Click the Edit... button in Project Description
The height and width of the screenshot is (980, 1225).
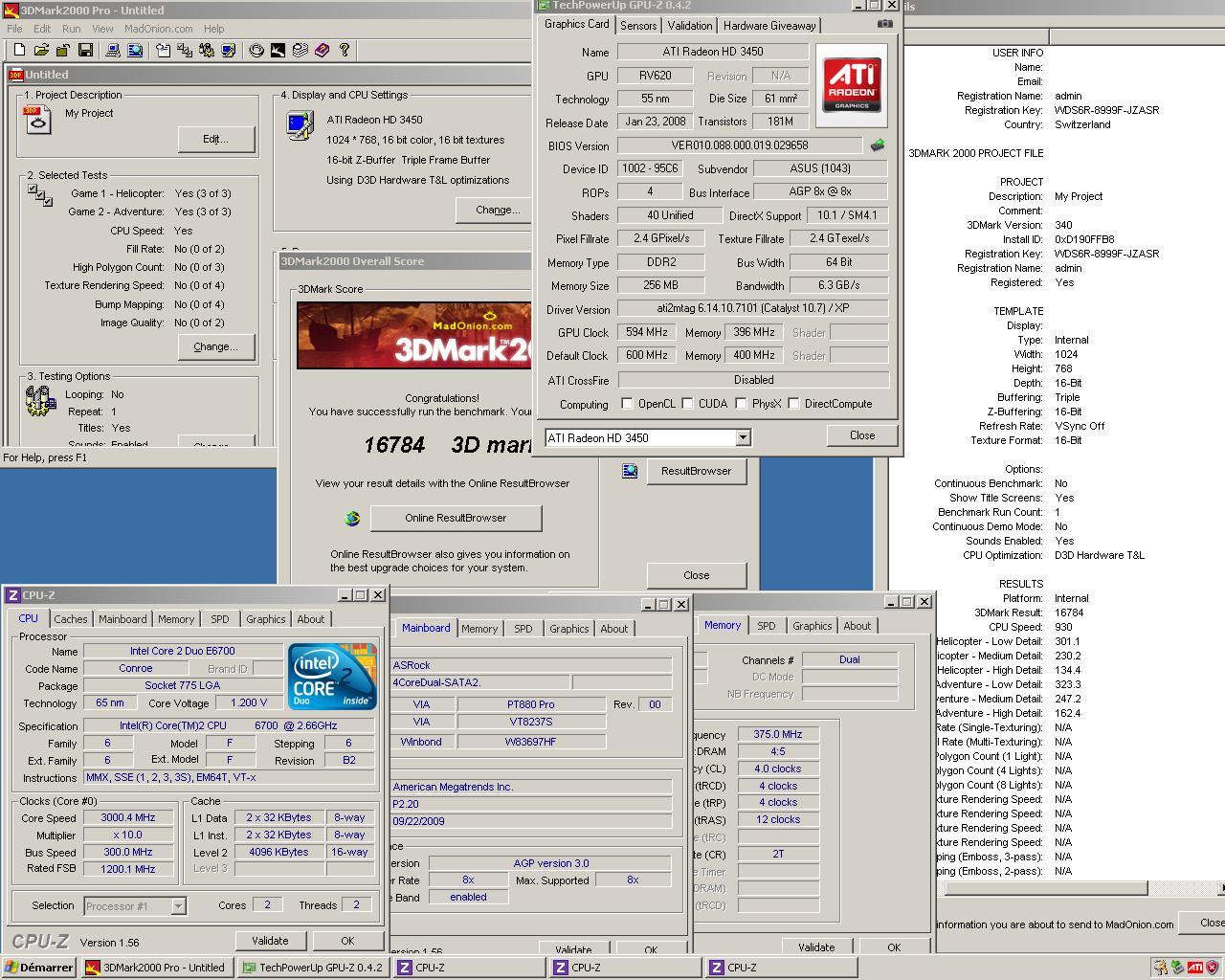216,139
